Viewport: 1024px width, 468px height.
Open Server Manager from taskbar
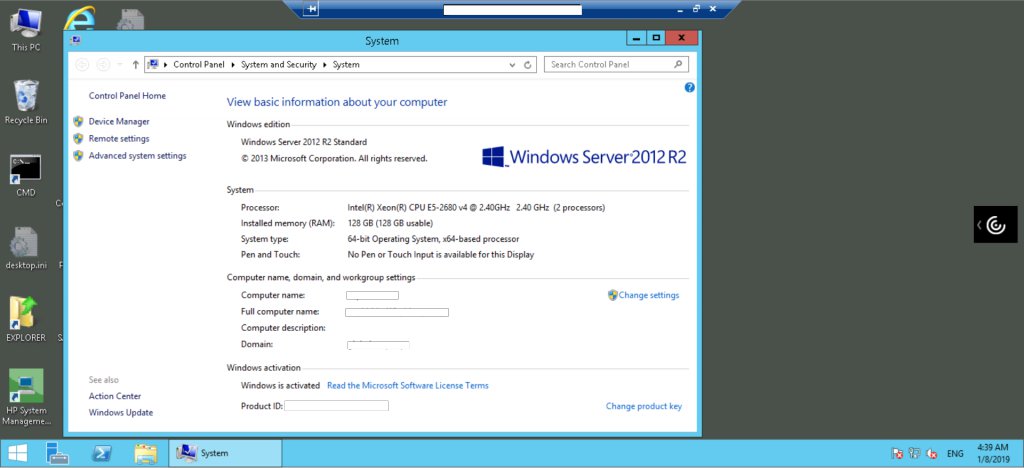coord(57,453)
